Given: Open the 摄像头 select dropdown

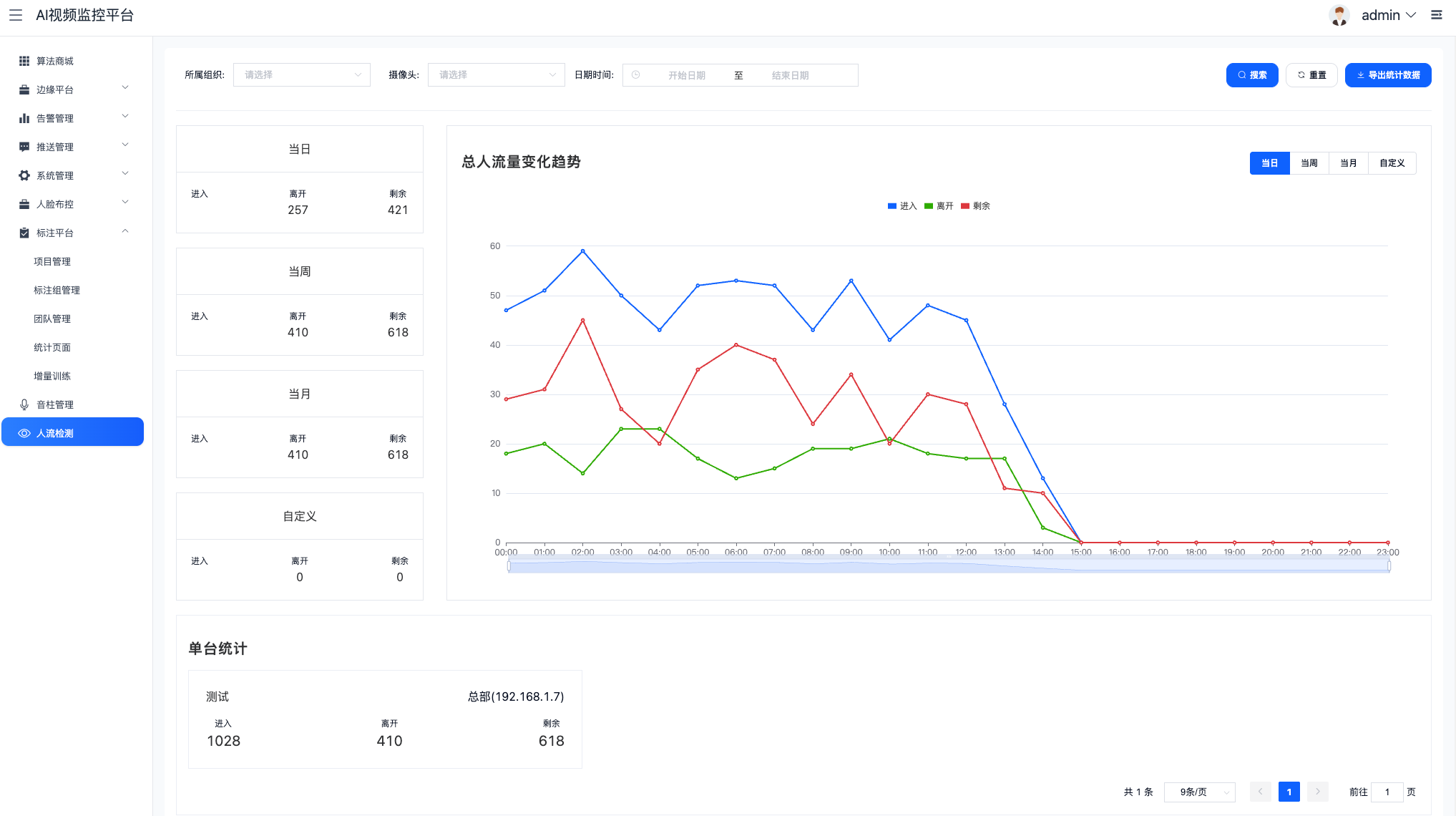Looking at the screenshot, I should [x=496, y=75].
